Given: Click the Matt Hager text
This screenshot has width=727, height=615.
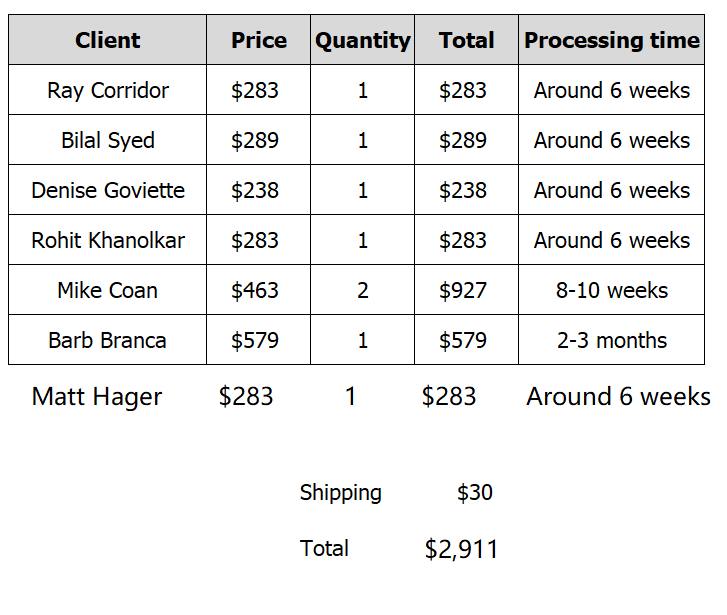Looking at the screenshot, I should [97, 397].
